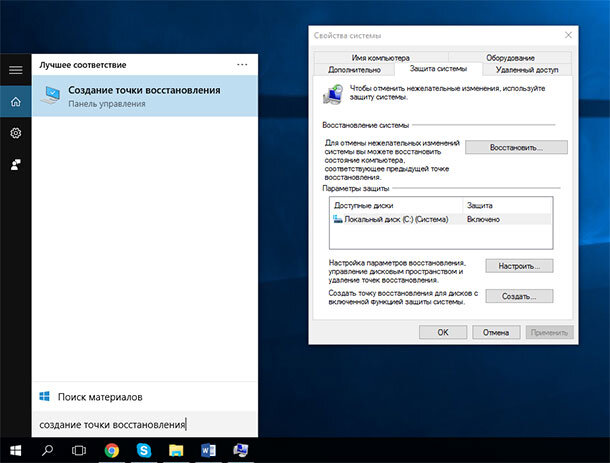Click the Windows logo beside Поиск материалов
Screen dimensions: 610x463
(x=44, y=396)
